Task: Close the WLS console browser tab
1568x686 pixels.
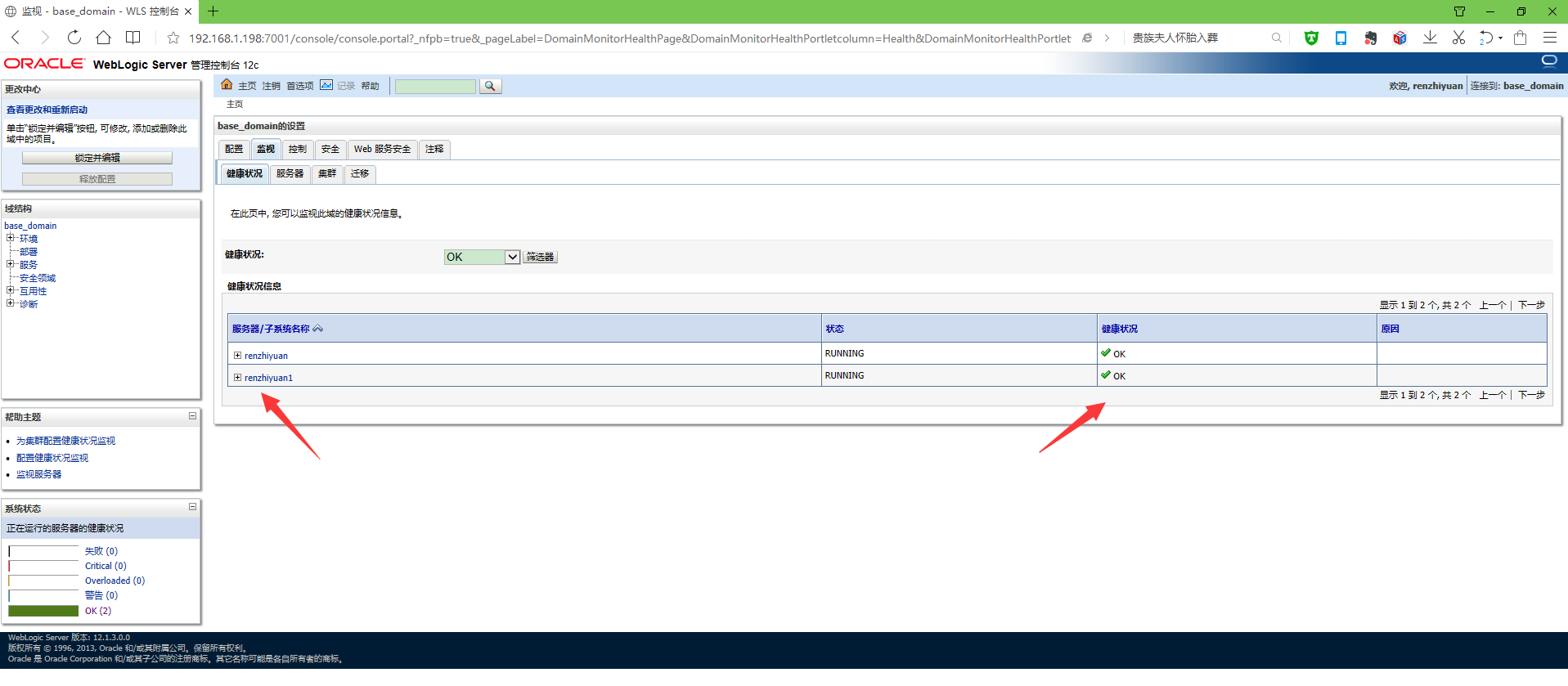Action: (188, 11)
